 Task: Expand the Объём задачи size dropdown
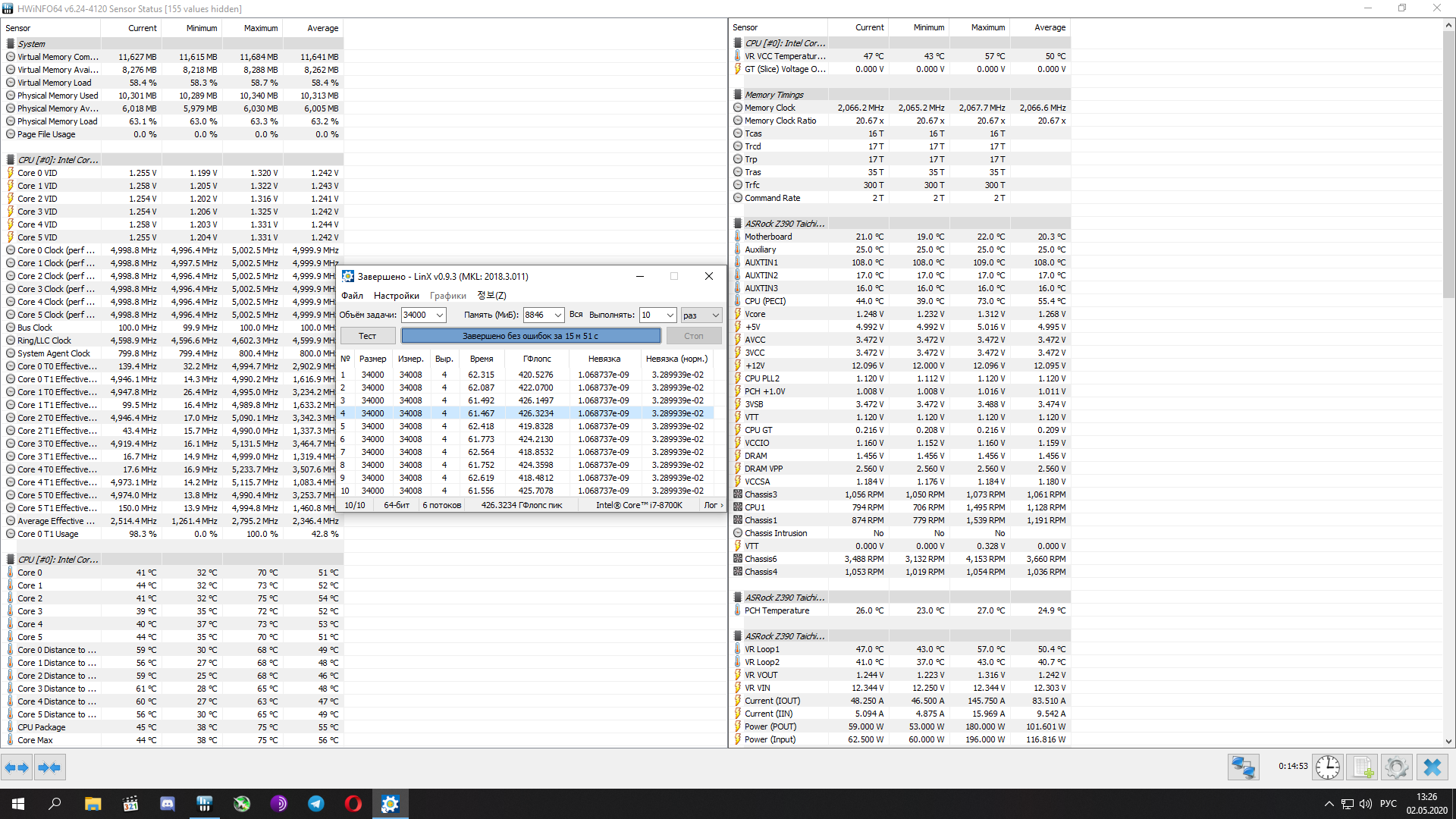(439, 315)
